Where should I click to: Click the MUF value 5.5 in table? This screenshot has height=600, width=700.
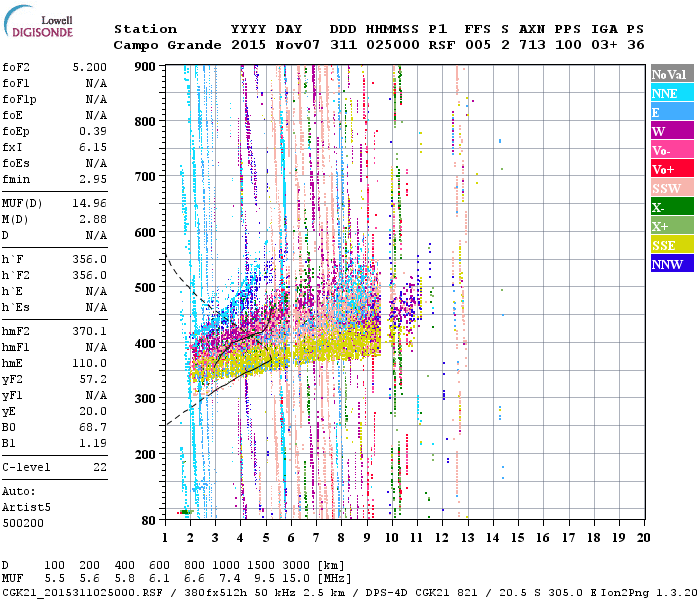(x=54, y=579)
